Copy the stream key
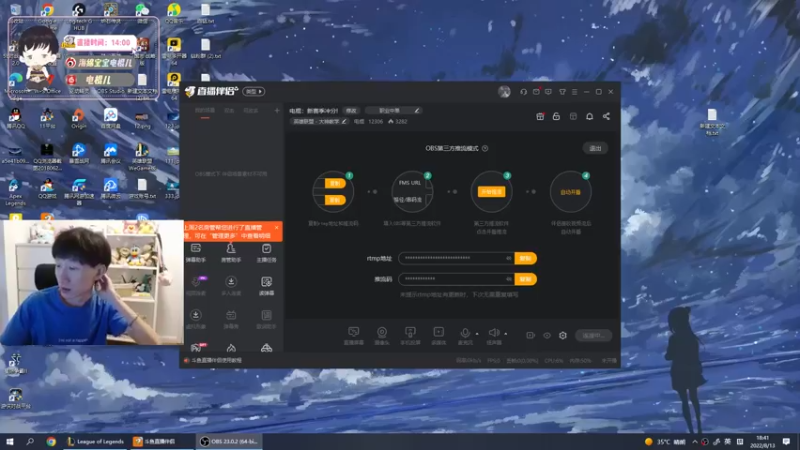The image size is (800, 450). (526, 279)
